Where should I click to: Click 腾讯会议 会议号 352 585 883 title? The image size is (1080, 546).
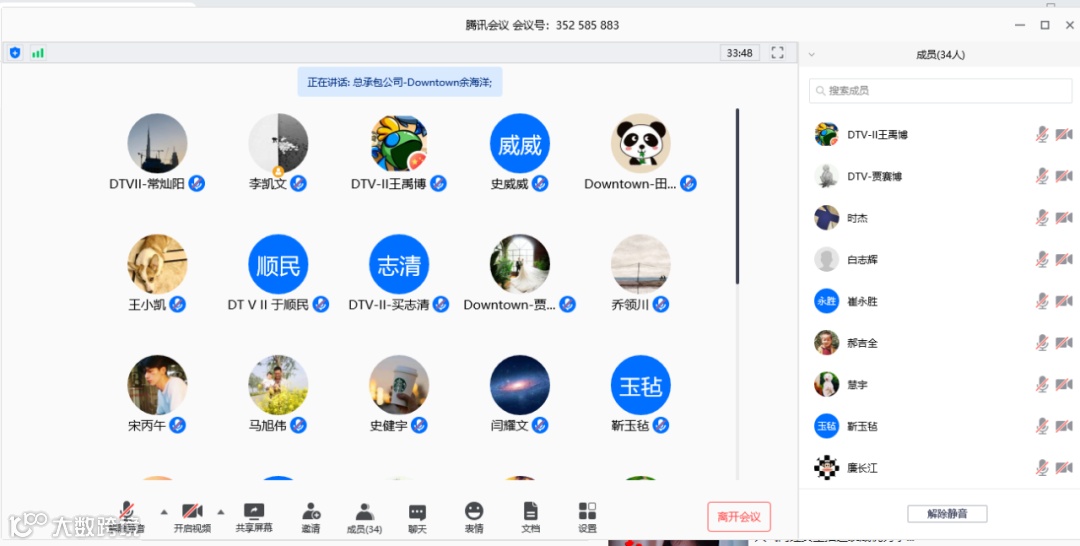point(542,25)
